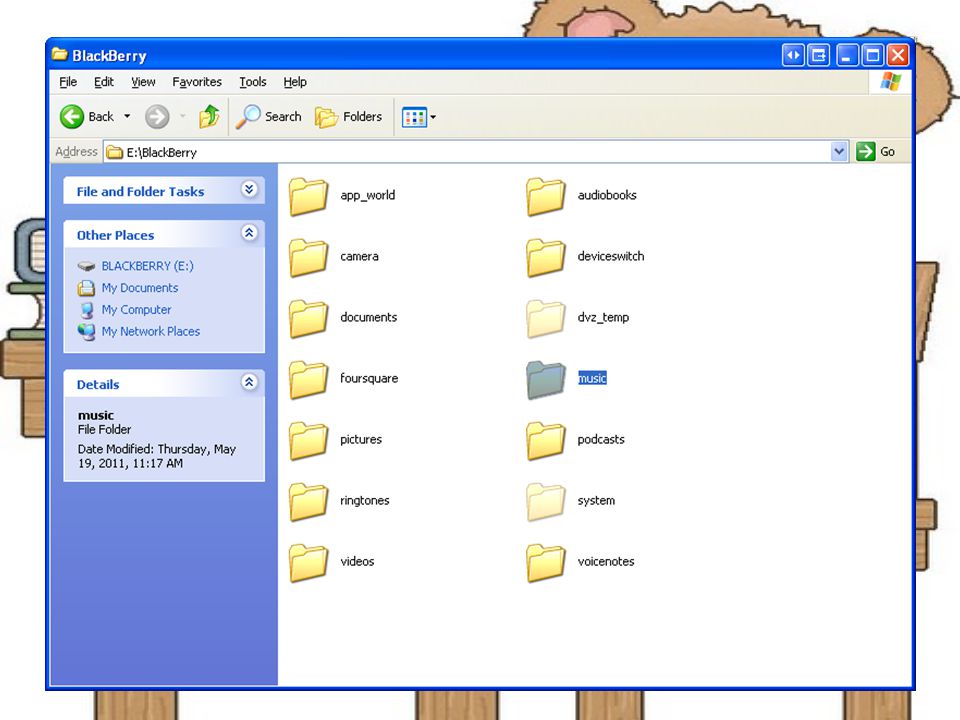Open the Edit menu
This screenshot has height=720, width=960.
coord(103,82)
